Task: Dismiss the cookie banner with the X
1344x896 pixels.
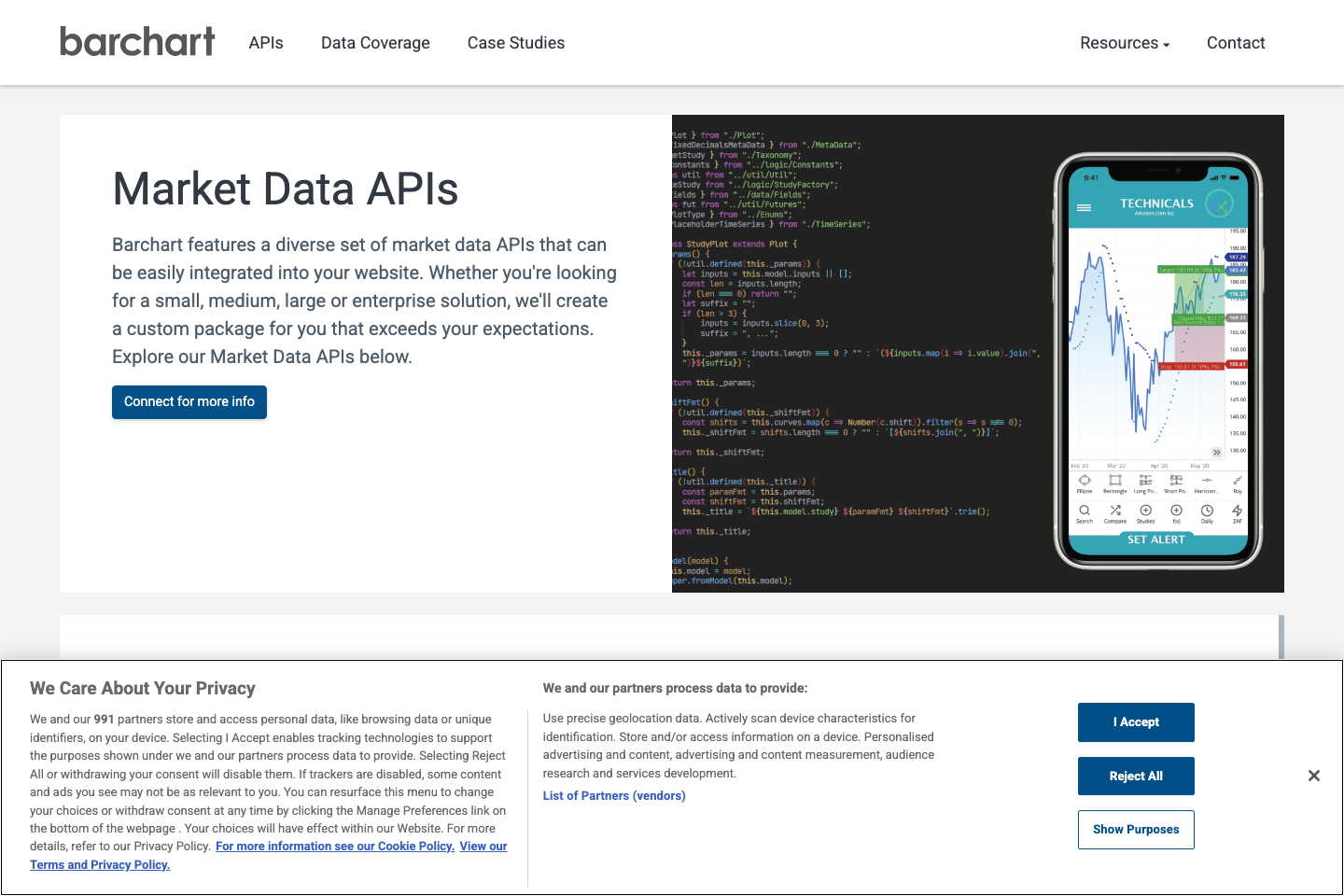Action: pyautogui.click(x=1313, y=776)
